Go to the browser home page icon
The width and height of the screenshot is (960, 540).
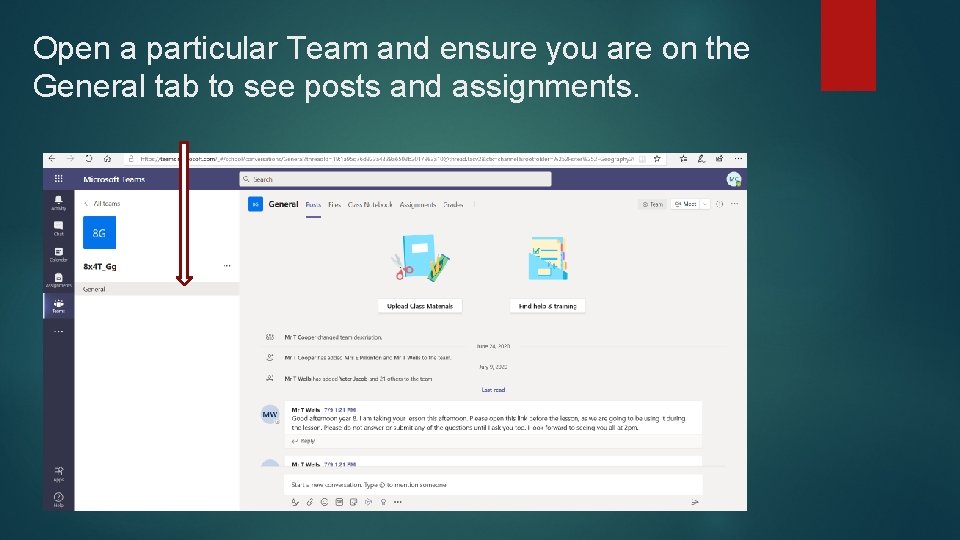(107, 159)
